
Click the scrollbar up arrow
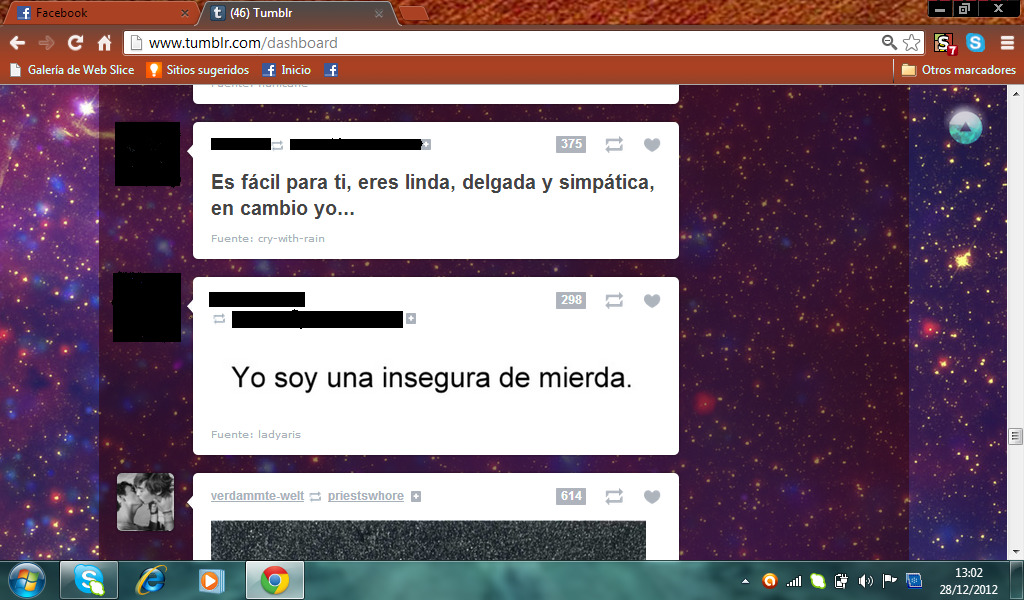1016,94
